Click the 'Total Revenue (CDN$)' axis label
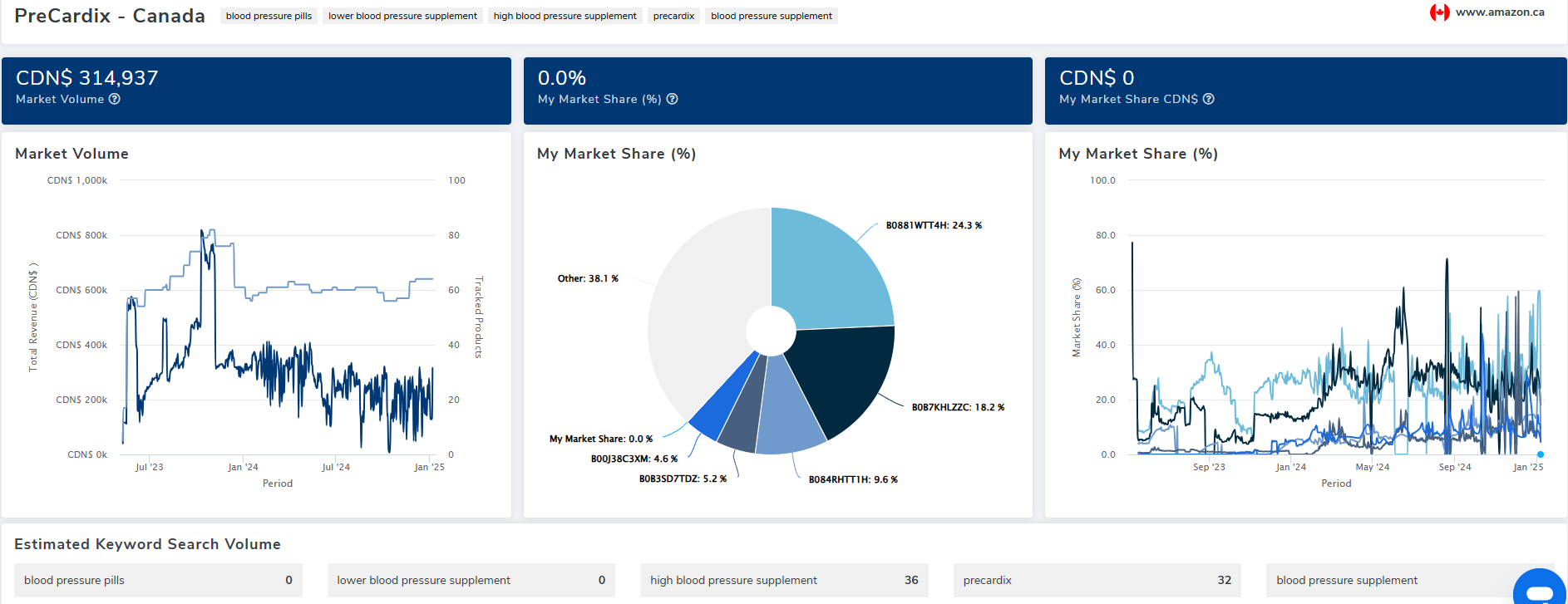 coord(33,317)
